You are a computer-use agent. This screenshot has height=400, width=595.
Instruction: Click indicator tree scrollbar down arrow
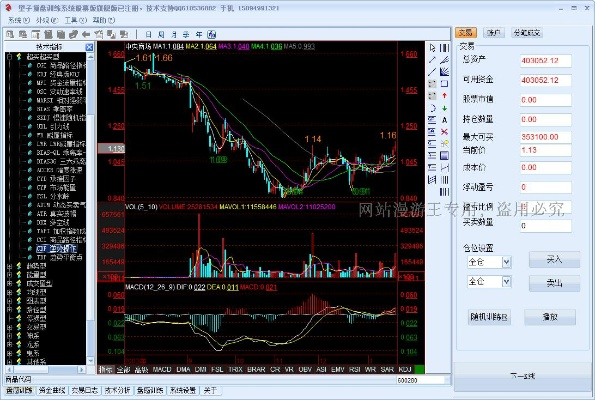(x=90, y=361)
